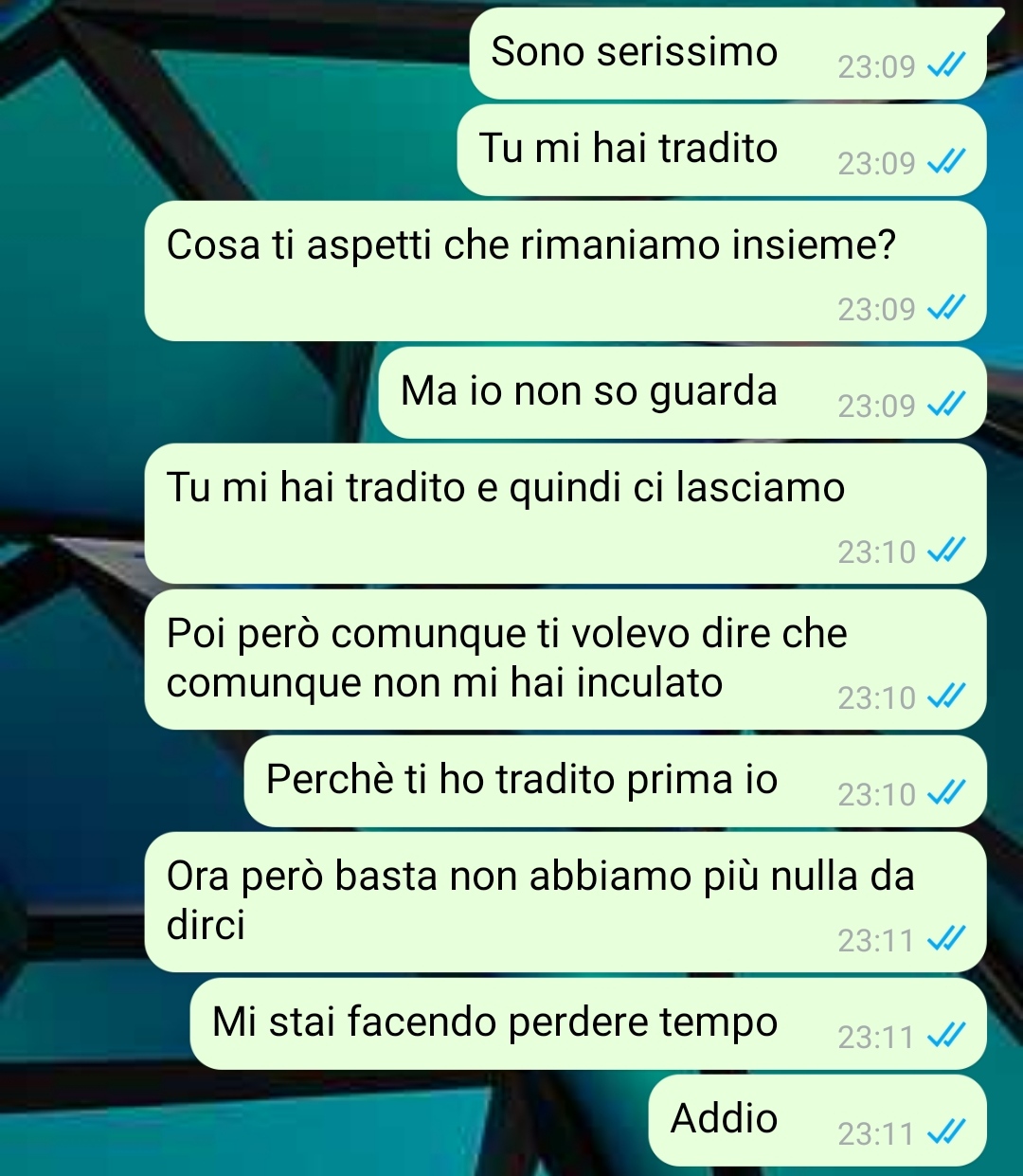Click the 23:11 timestamp on the 'Addio' message
1023x1176 pixels.
click(876, 1133)
